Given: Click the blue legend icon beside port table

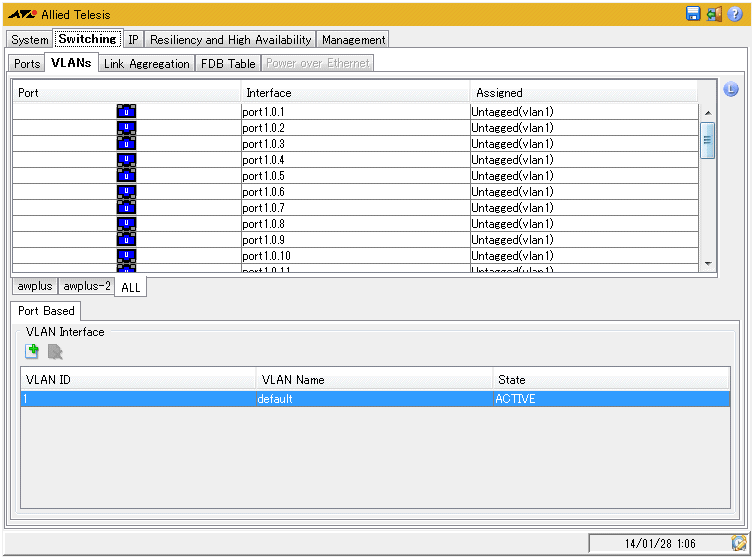Looking at the screenshot, I should tap(730, 90).
